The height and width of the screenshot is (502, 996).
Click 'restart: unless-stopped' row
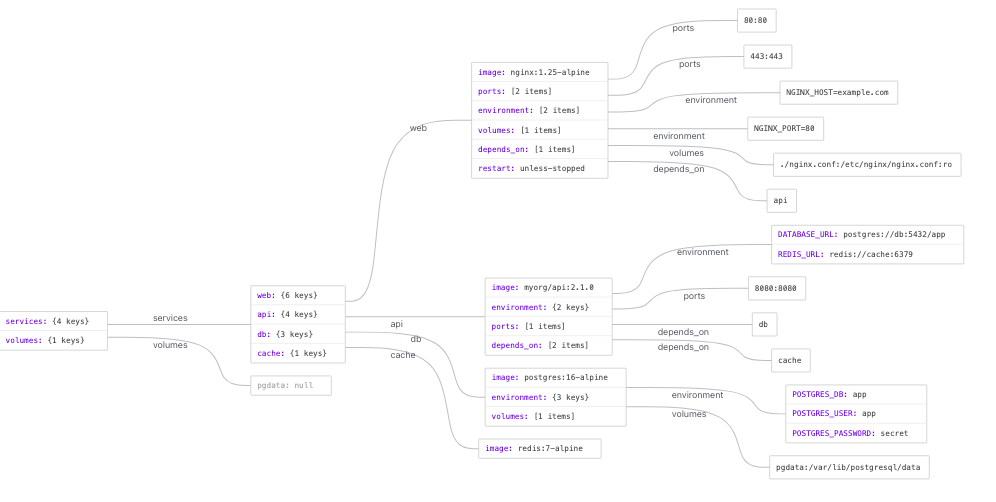(539, 168)
